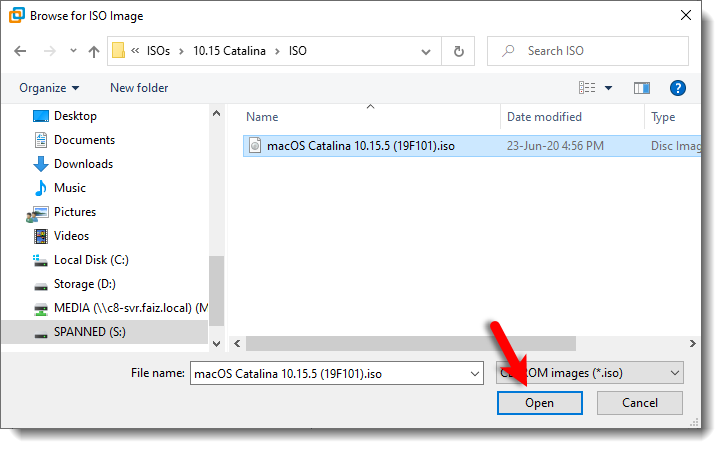Change the view layout icon
Viewport: 724px width, 451px height.
[587, 88]
